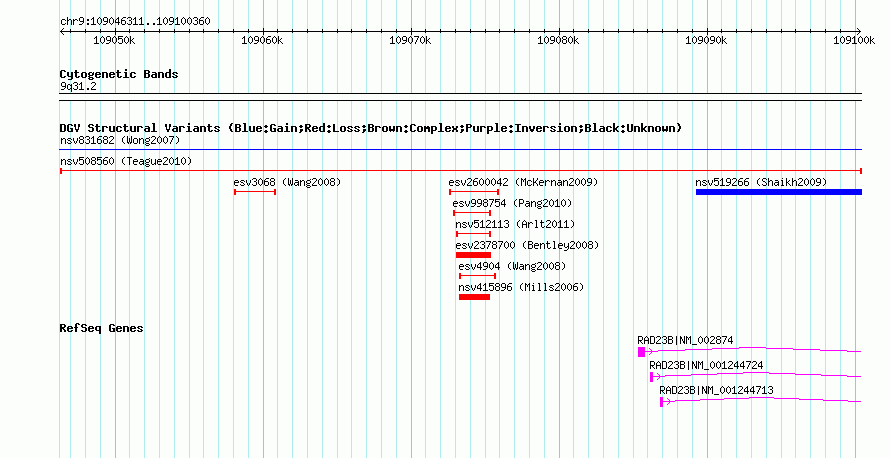The height and width of the screenshot is (458, 890).
Task: Open nsv512113 (Arlt2011) variant label
Action: (x=515, y=224)
